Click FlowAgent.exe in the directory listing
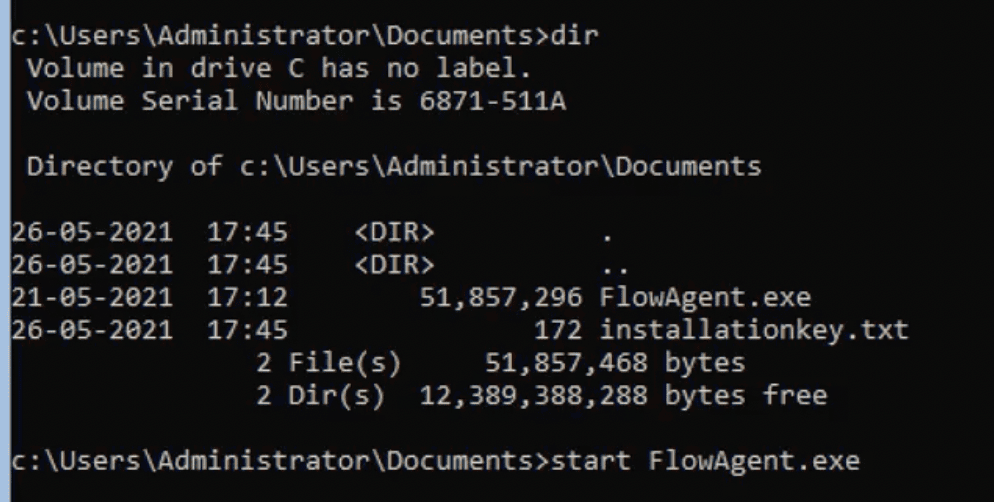This screenshot has width=994, height=502. tap(705, 298)
